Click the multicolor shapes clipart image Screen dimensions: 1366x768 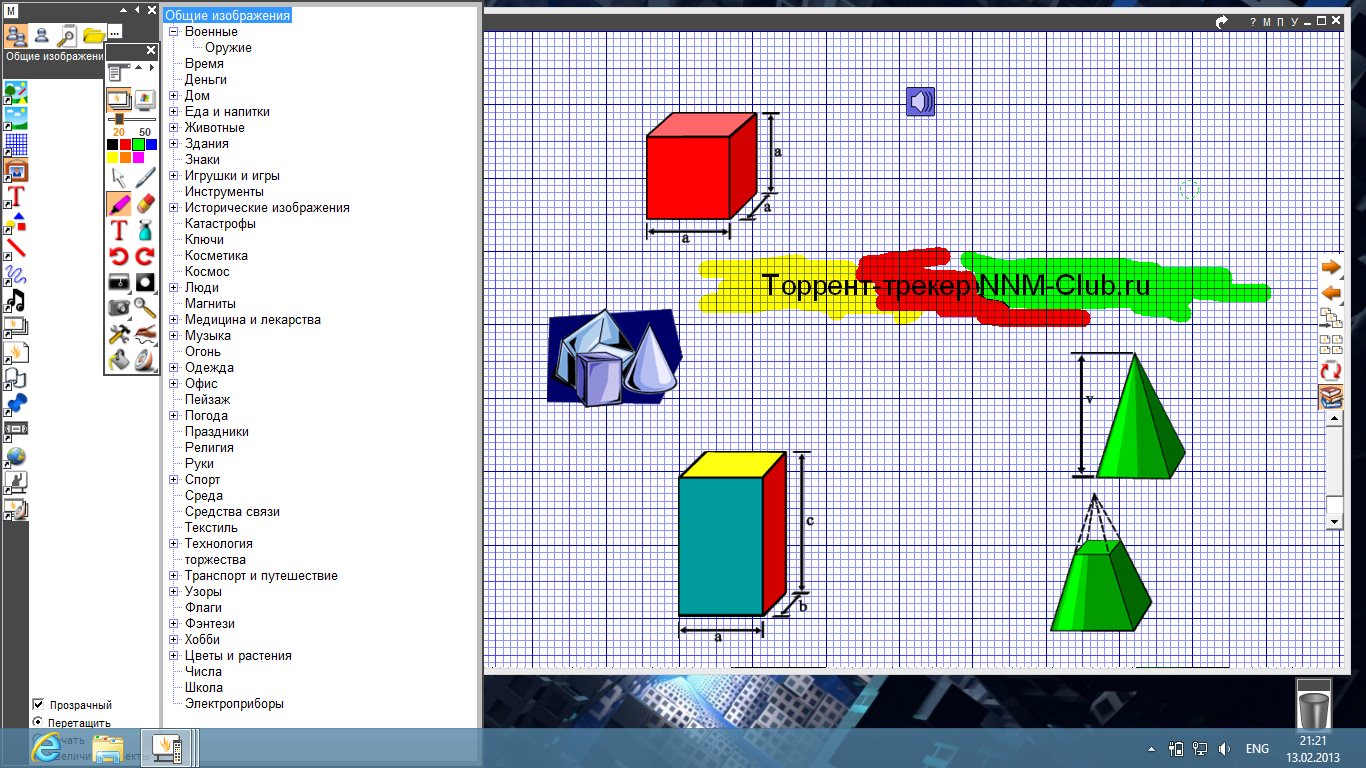click(x=614, y=357)
